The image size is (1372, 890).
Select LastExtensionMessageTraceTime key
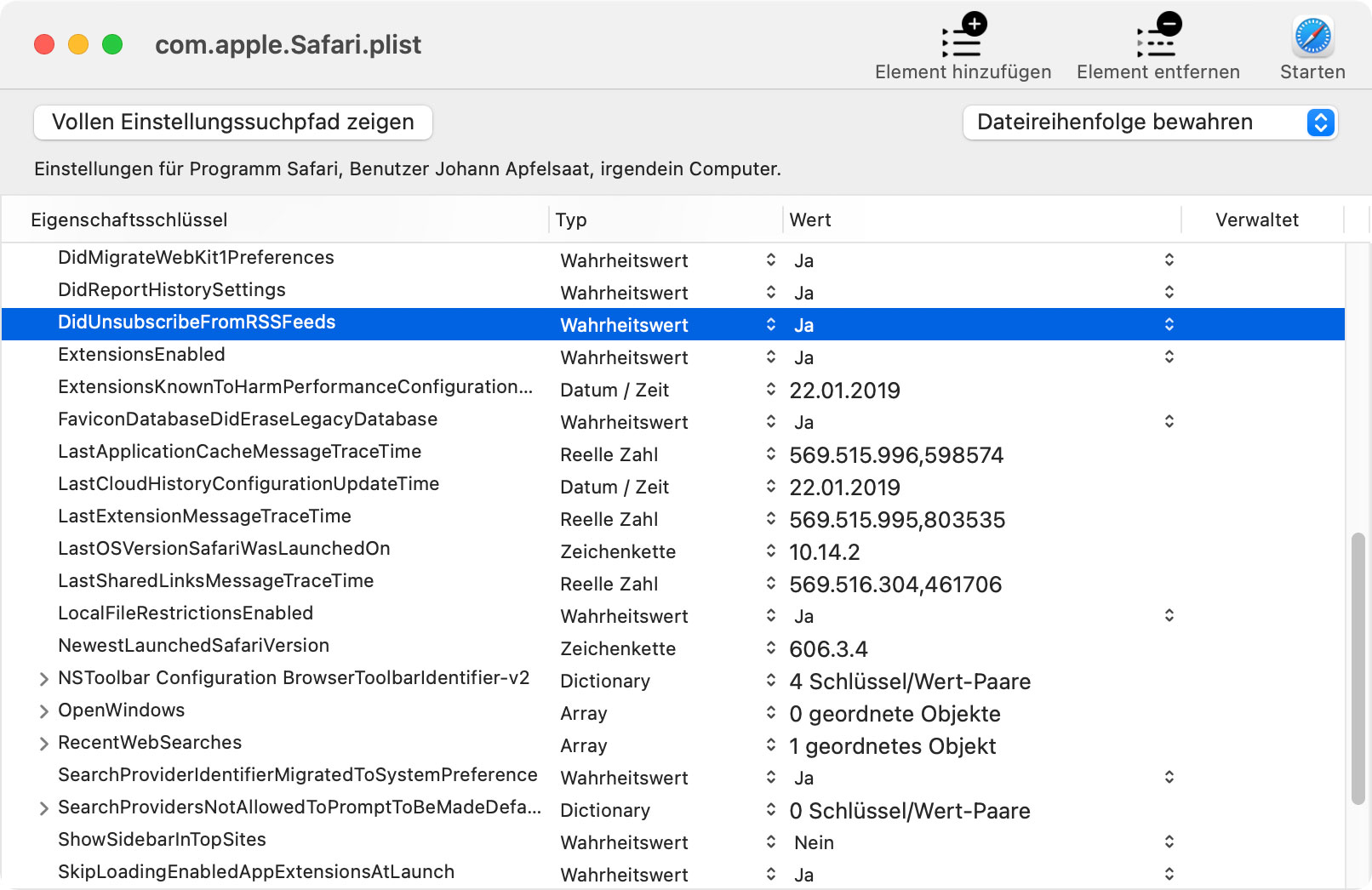click(x=204, y=516)
